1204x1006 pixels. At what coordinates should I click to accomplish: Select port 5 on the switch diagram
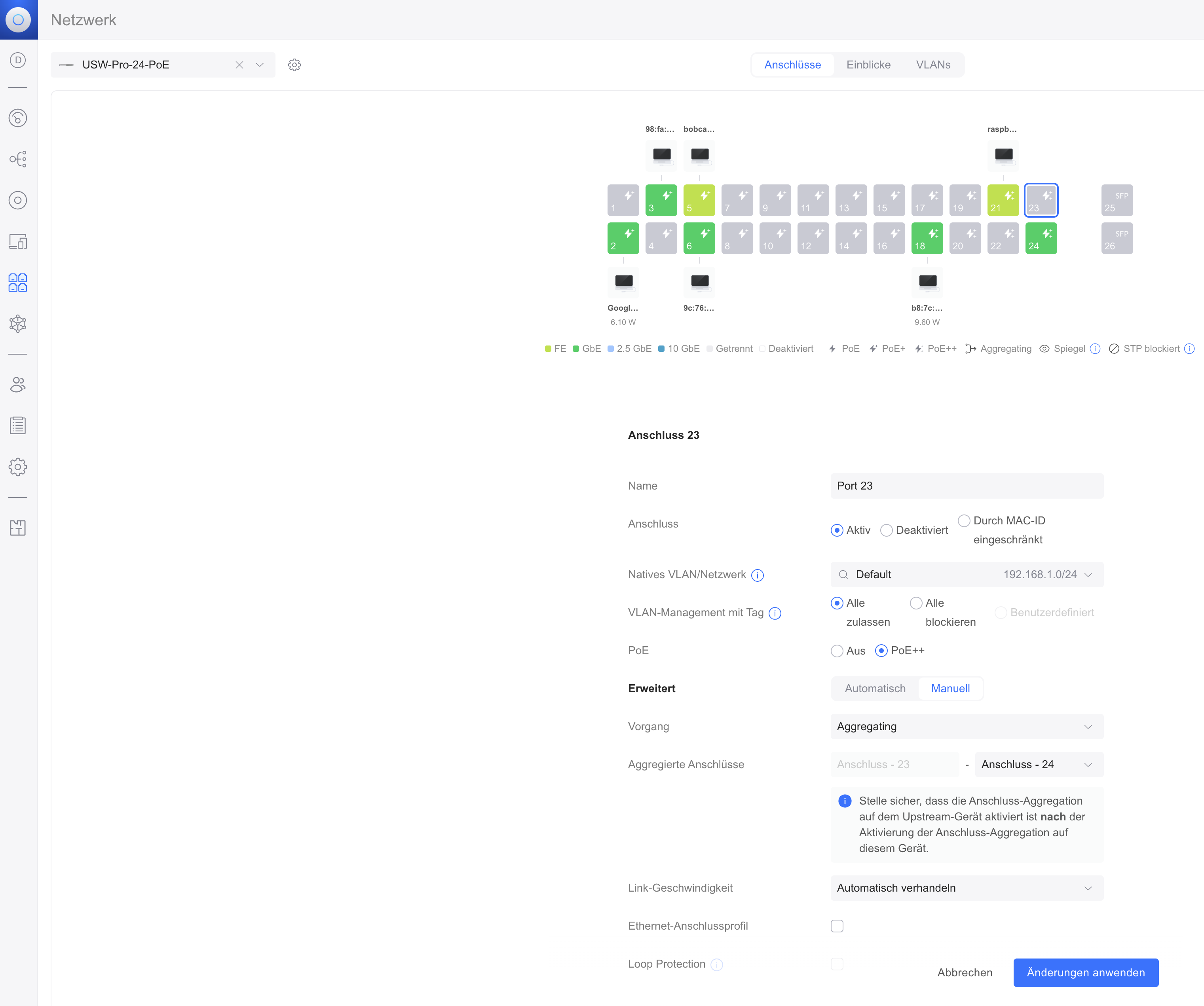click(699, 200)
